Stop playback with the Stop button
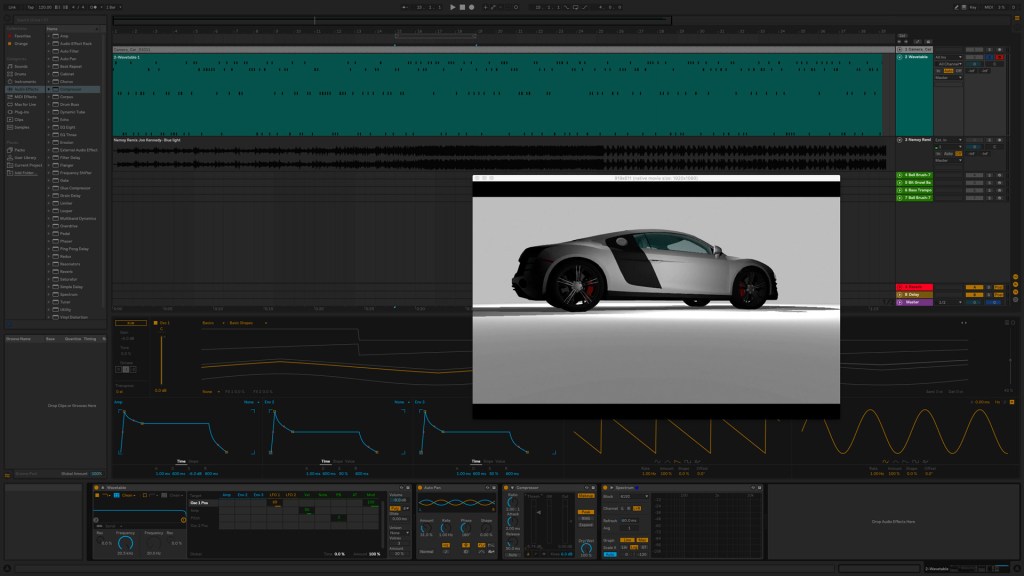The height and width of the screenshot is (576, 1024). (x=461, y=7)
